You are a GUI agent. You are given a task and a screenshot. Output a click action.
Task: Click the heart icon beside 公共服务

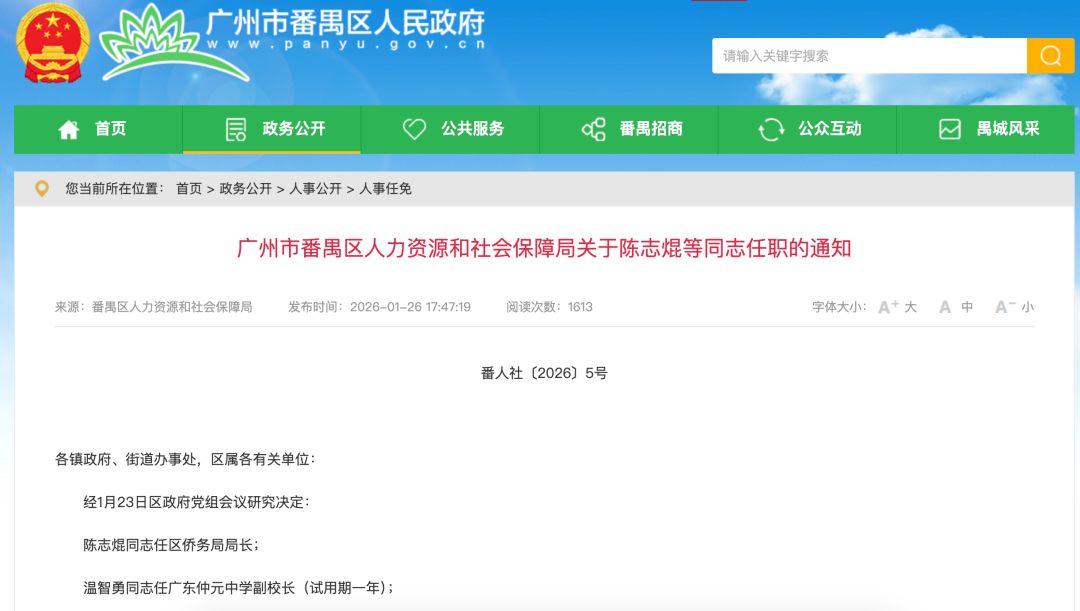coord(414,129)
